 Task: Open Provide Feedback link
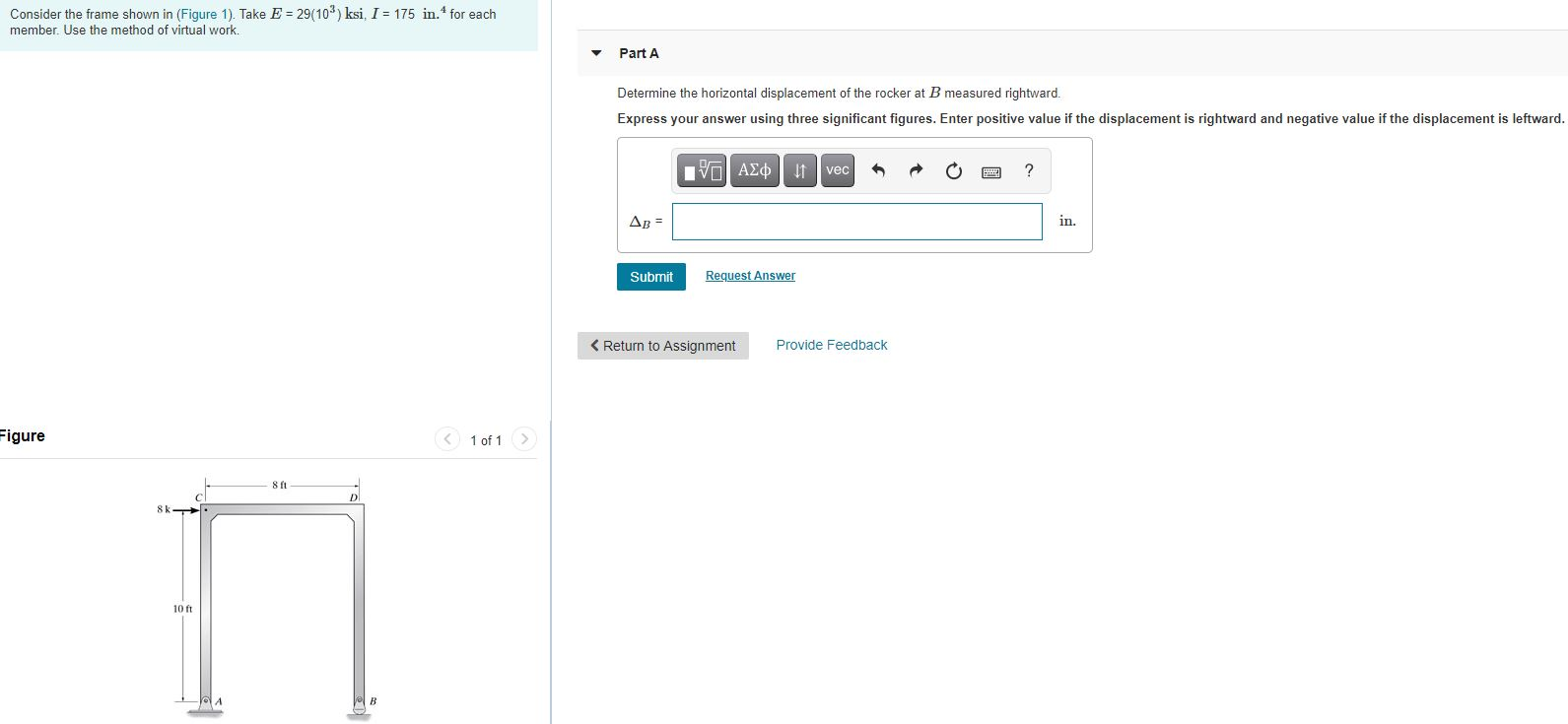tap(832, 345)
